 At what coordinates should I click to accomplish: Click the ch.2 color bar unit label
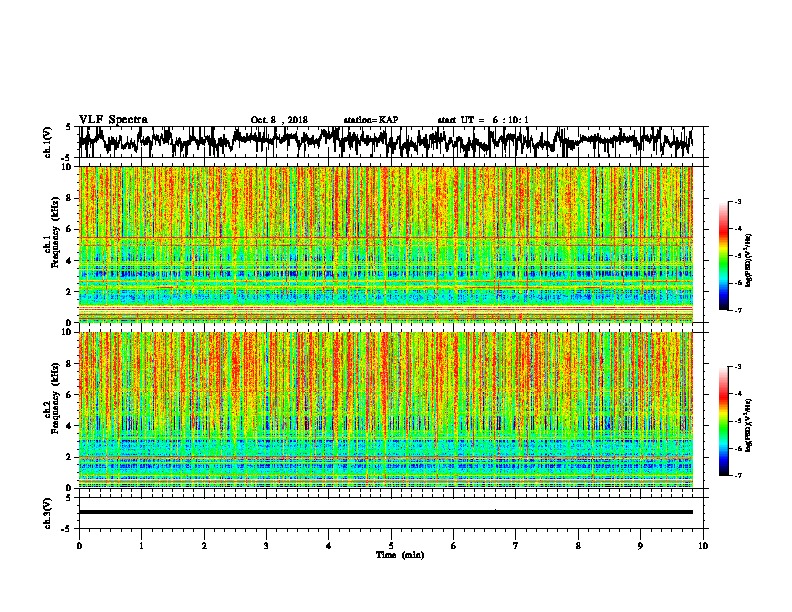click(749, 425)
